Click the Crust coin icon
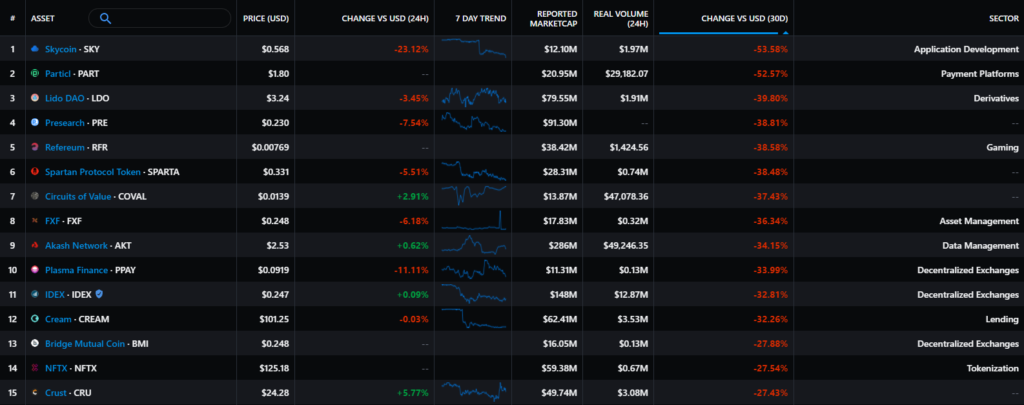The image size is (1024, 405). 35,392
